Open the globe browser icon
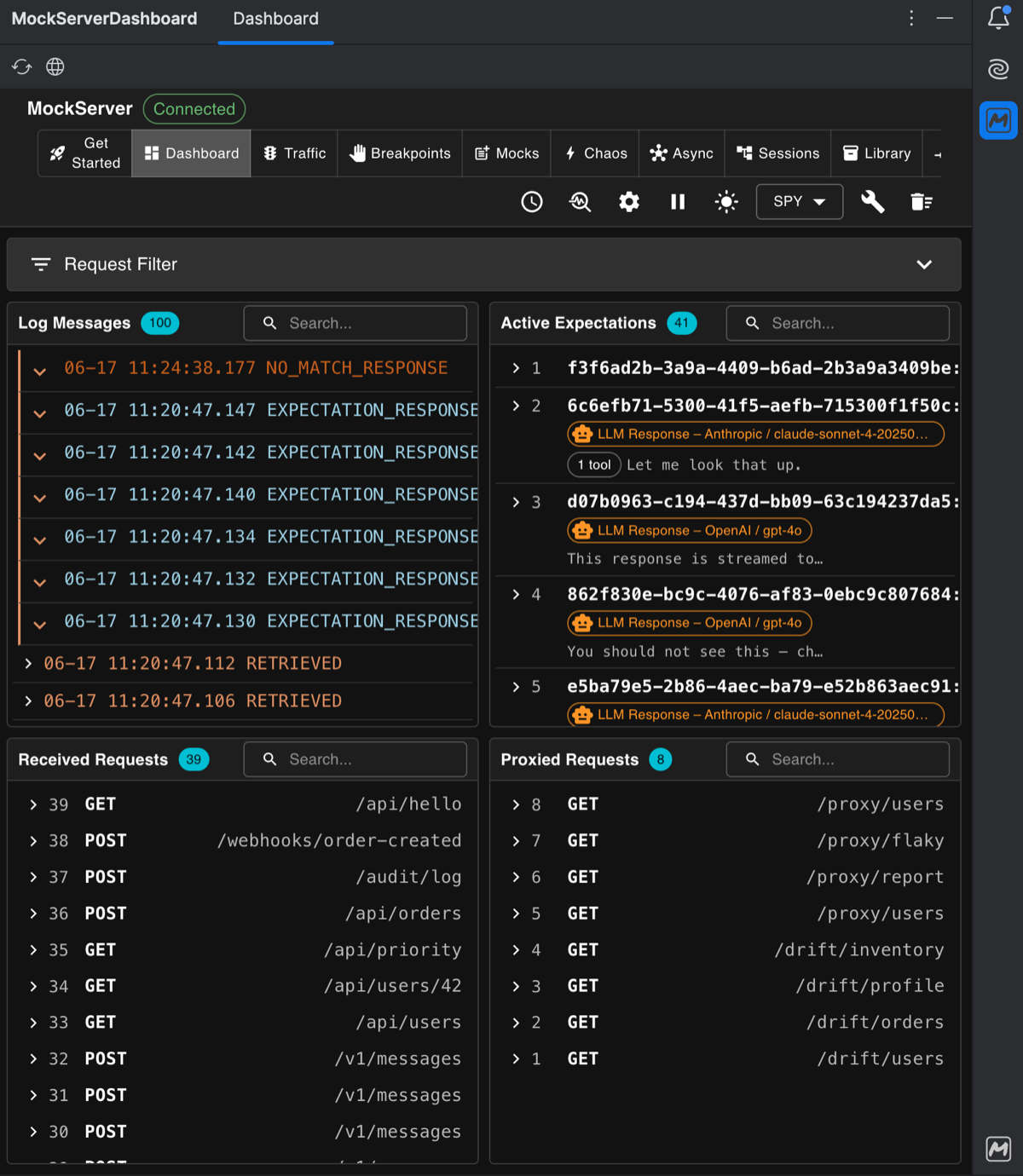 pos(55,66)
